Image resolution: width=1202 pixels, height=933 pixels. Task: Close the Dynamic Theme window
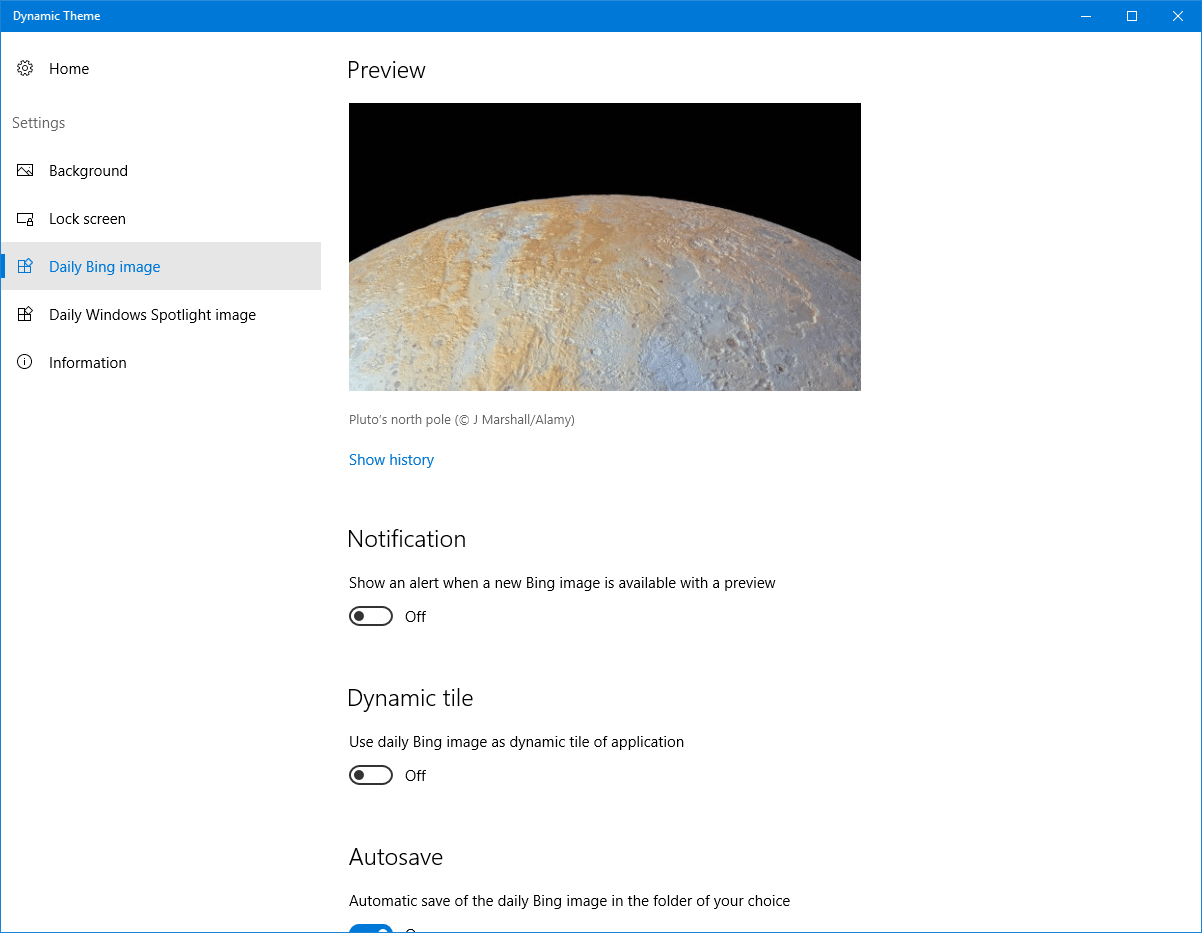pos(1178,16)
